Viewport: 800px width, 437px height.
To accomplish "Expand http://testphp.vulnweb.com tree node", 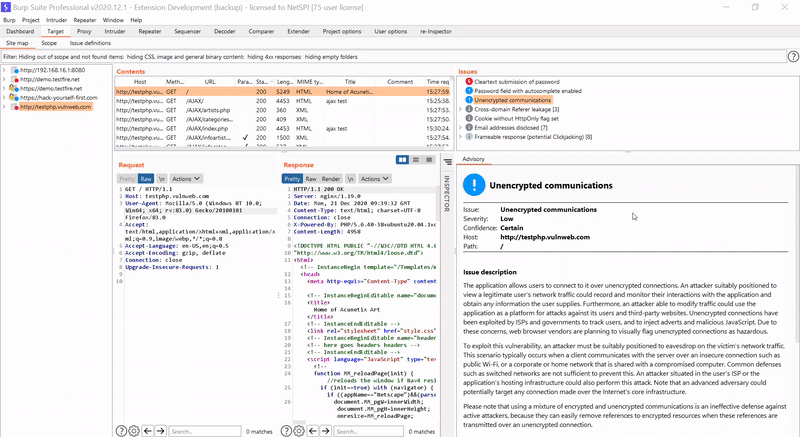I will pos(4,107).
